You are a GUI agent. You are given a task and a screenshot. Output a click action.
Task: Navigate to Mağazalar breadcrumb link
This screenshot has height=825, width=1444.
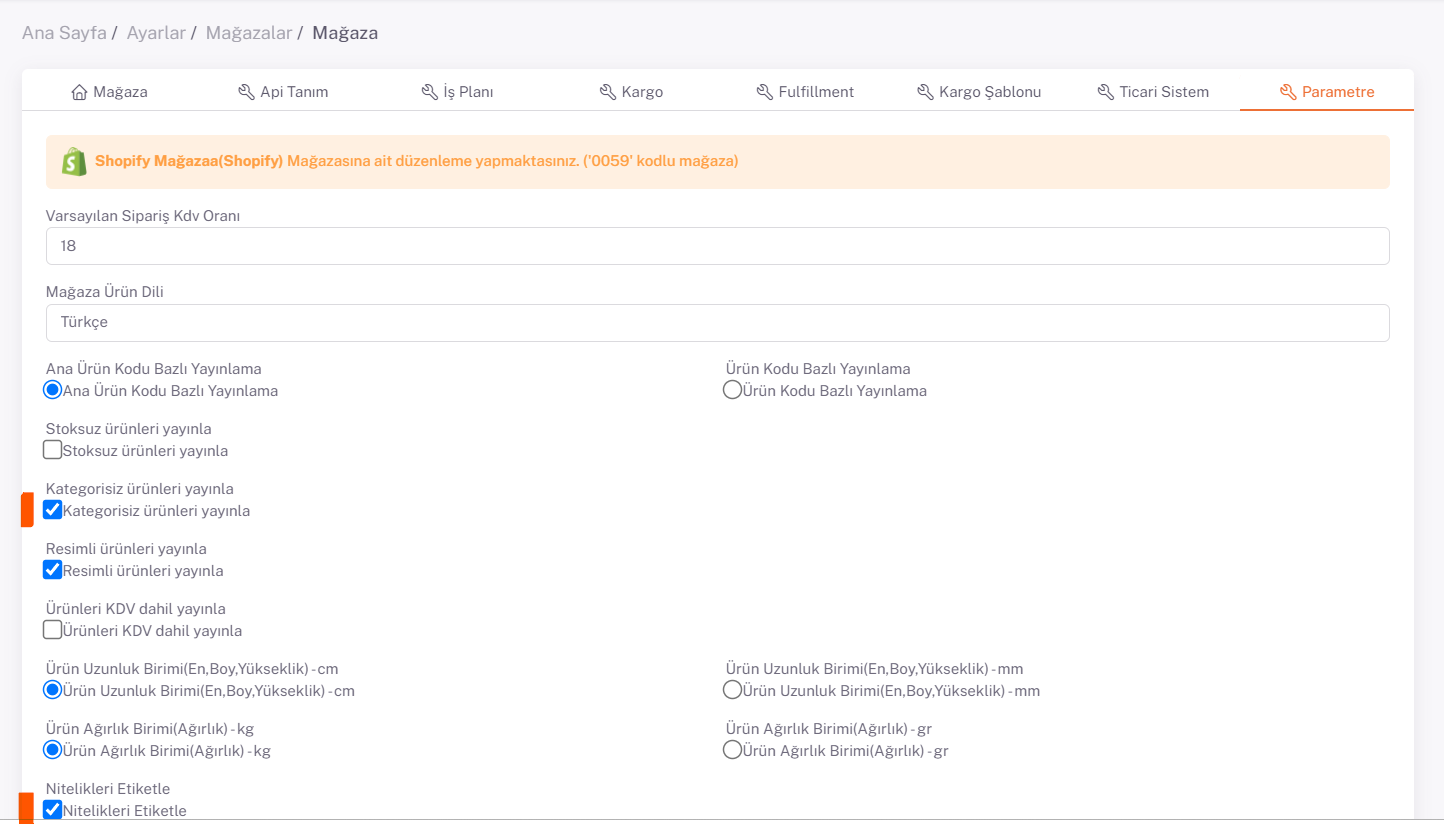click(249, 33)
